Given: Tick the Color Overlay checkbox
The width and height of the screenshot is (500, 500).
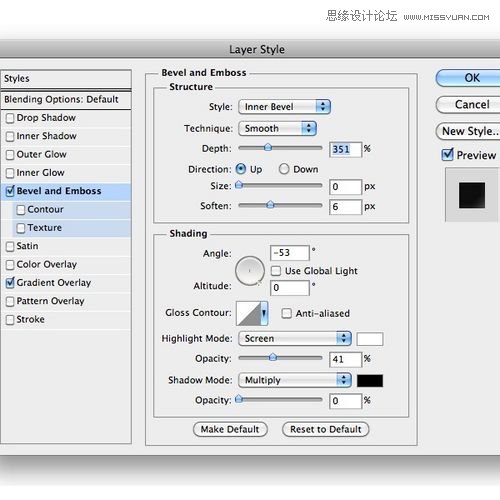Looking at the screenshot, I should coord(10,265).
